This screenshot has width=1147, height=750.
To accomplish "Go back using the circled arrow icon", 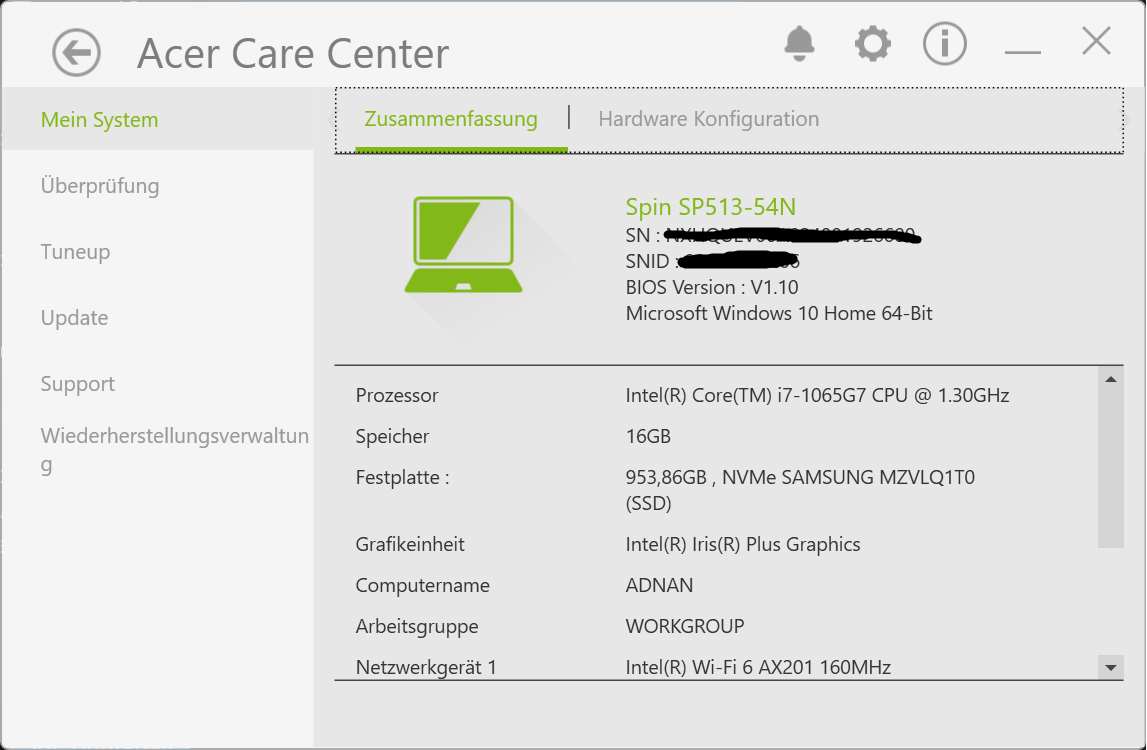I will pos(76,53).
